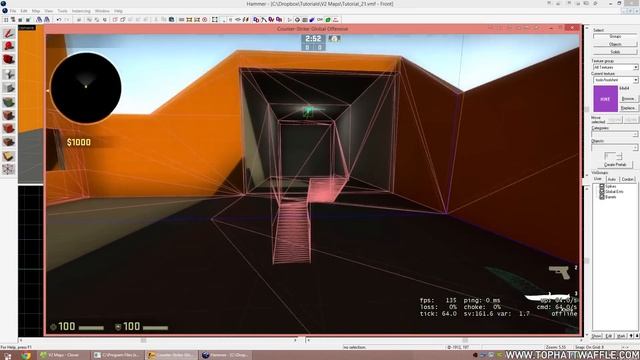
Task: Click the Group selection toolbar icon
Action: [x=89, y=20]
